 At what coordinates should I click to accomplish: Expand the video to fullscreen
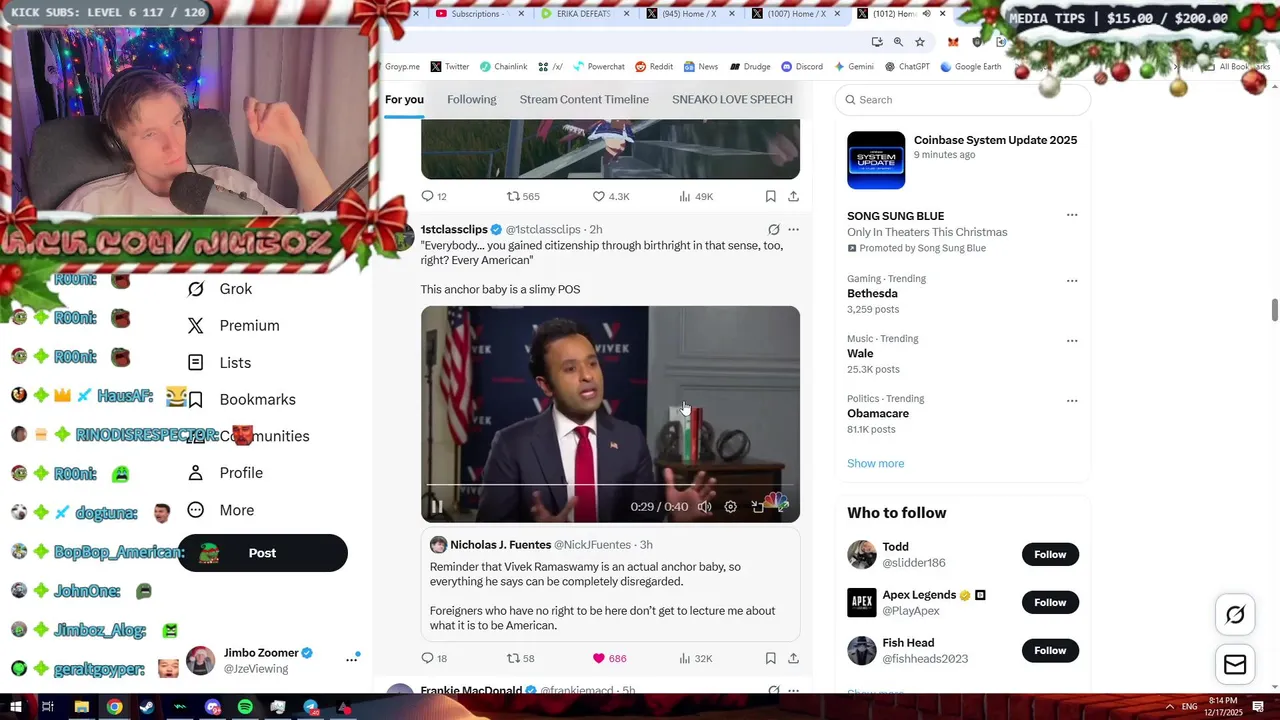click(x=783, y=507)
